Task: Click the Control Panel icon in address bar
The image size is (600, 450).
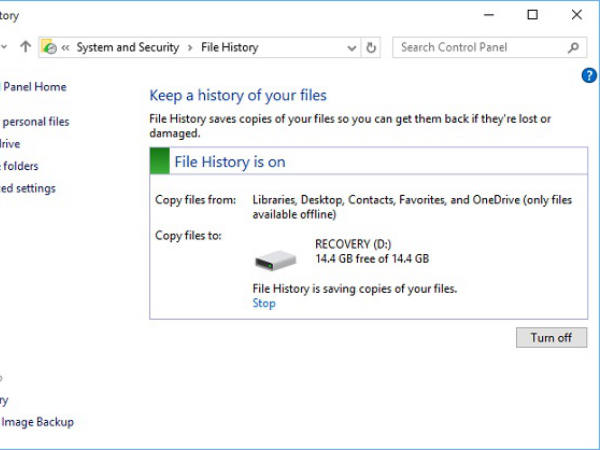Action: click(x=49, y=47)
